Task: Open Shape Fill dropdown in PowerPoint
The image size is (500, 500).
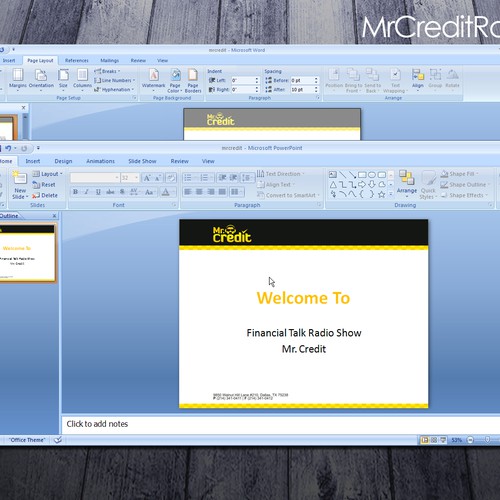Action: (x=459, y=174)
